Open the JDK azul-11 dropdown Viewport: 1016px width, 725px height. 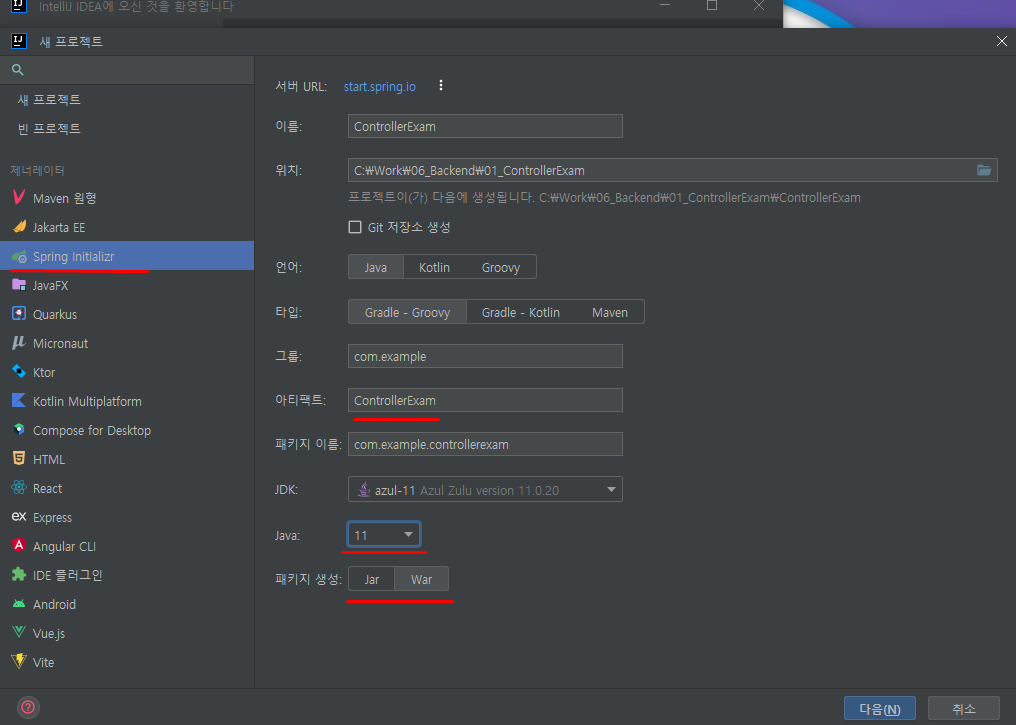(x=485, y=489)
